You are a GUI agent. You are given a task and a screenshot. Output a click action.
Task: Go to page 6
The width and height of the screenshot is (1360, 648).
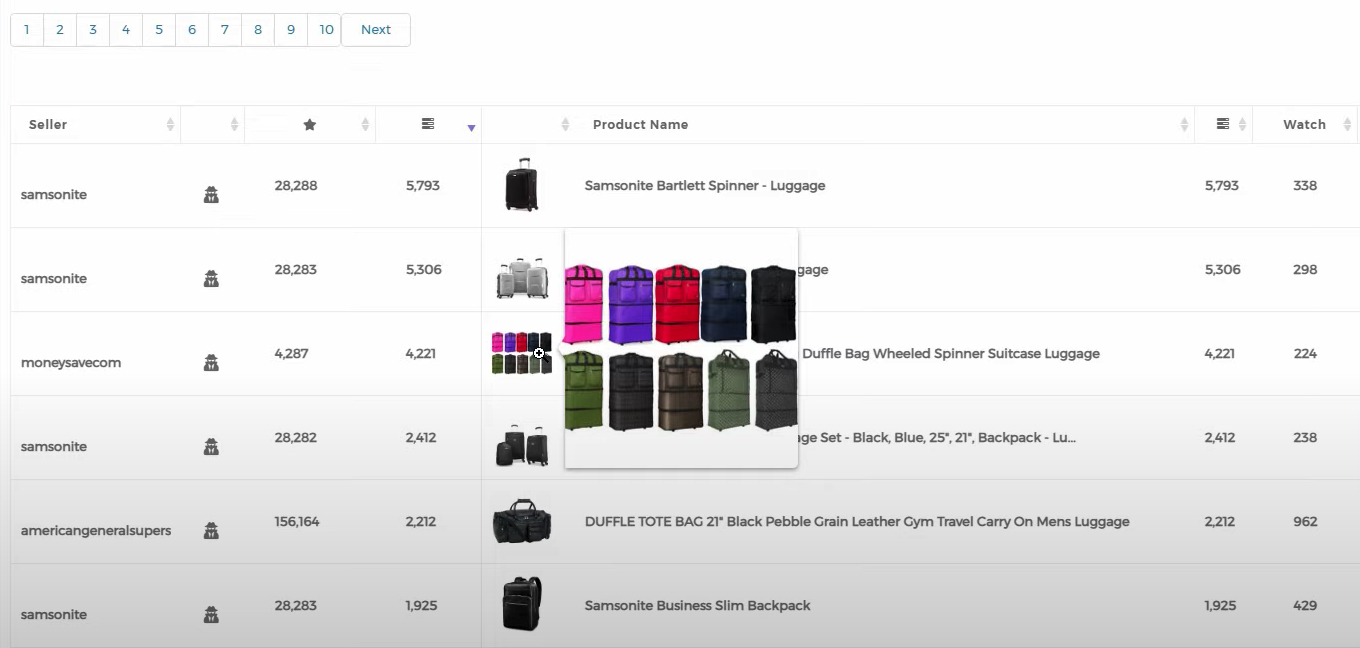(x=192, y=30)
